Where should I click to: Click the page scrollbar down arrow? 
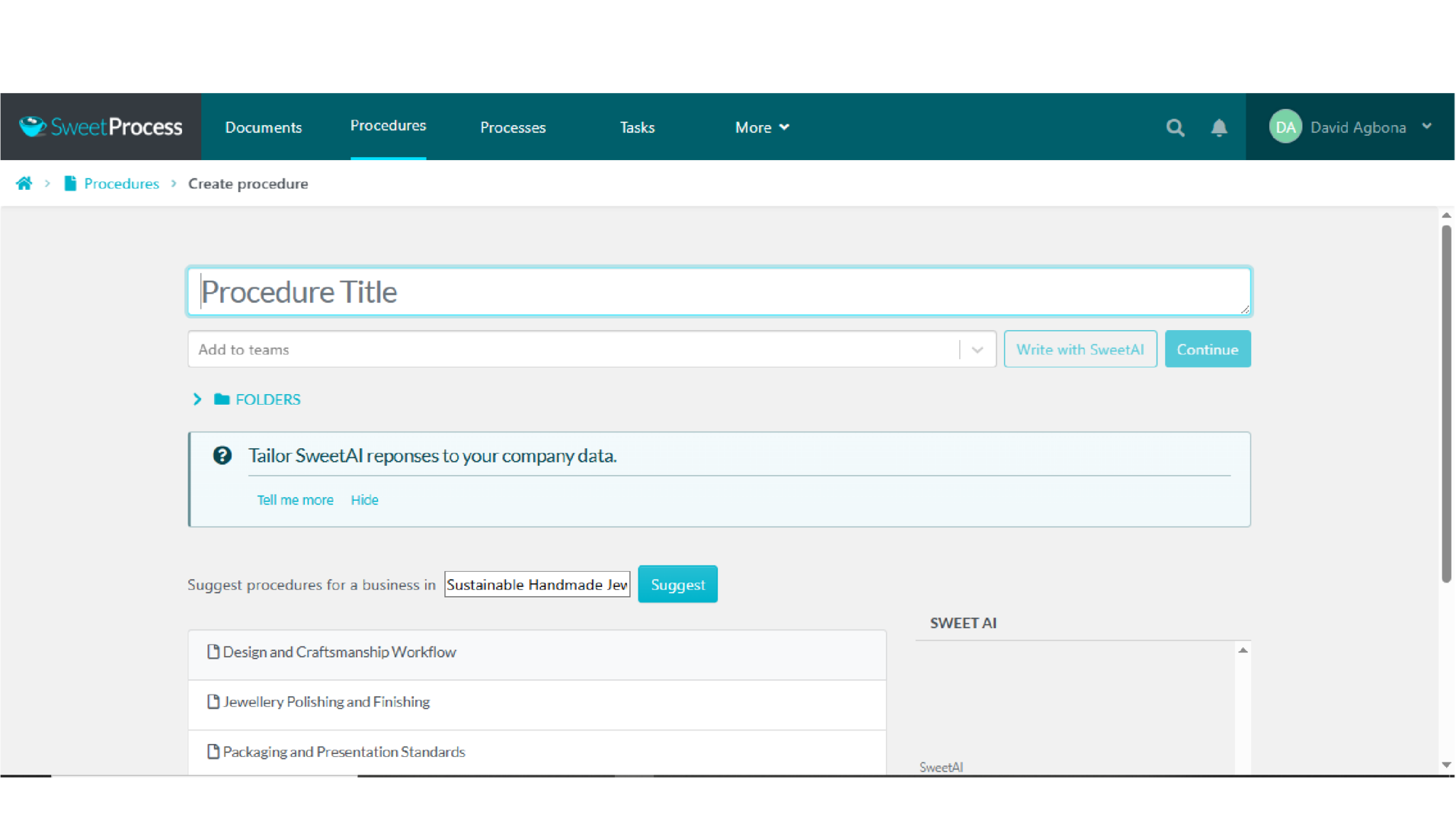(x=1446, y=765)
